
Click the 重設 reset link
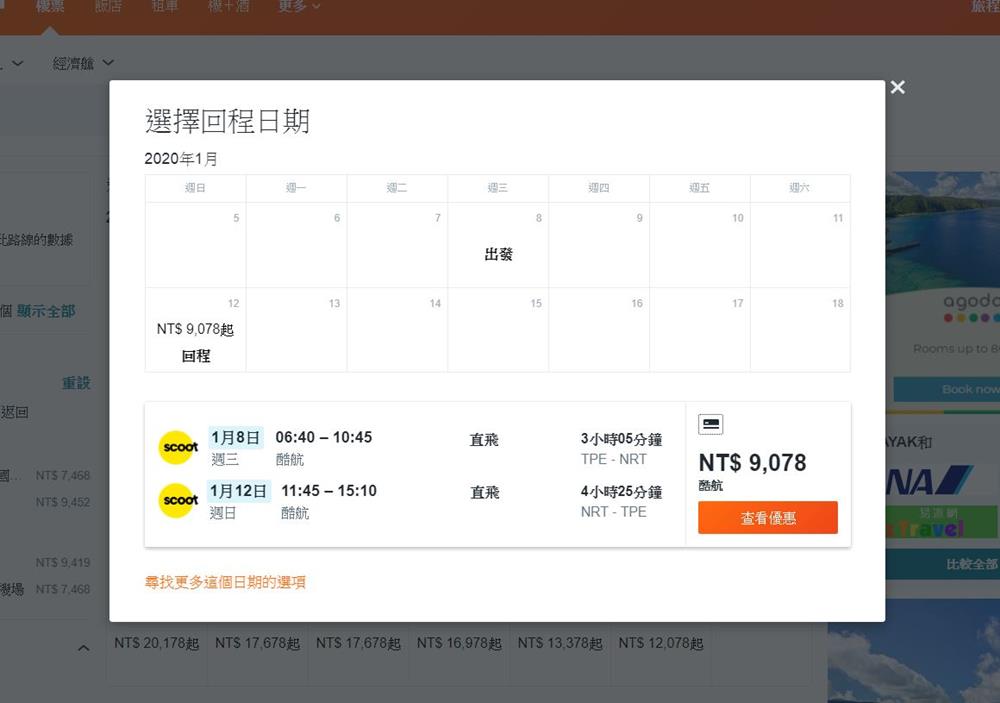pos(76,383)
